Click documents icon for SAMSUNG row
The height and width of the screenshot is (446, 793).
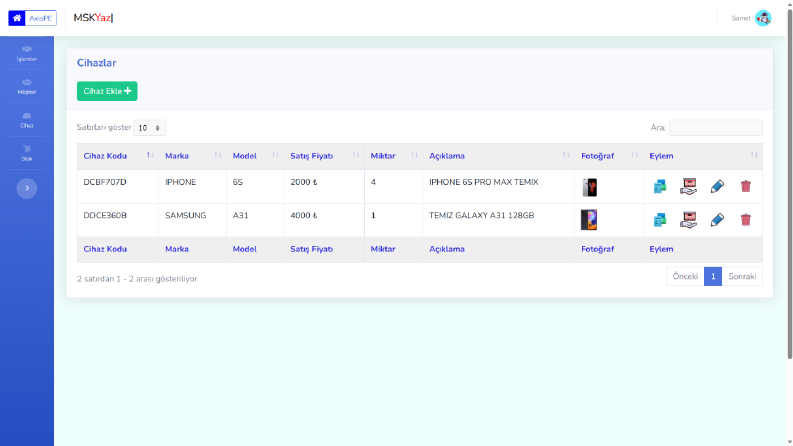(659, 220)
